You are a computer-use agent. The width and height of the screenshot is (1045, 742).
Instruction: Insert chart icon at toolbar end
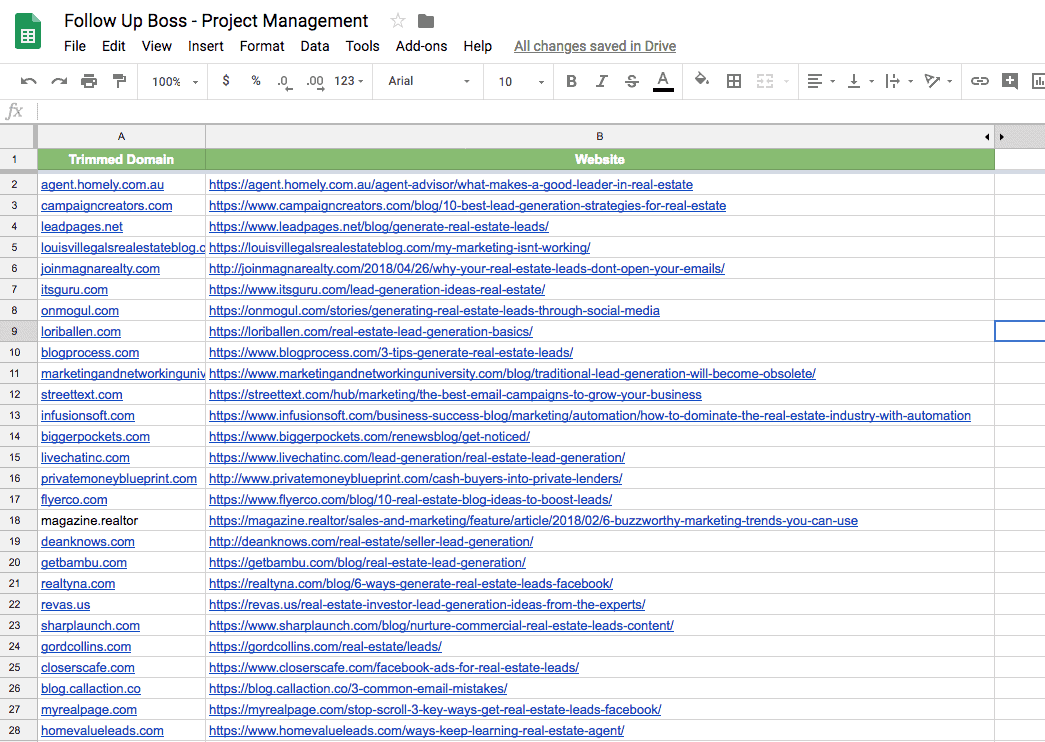[1038, 81]
